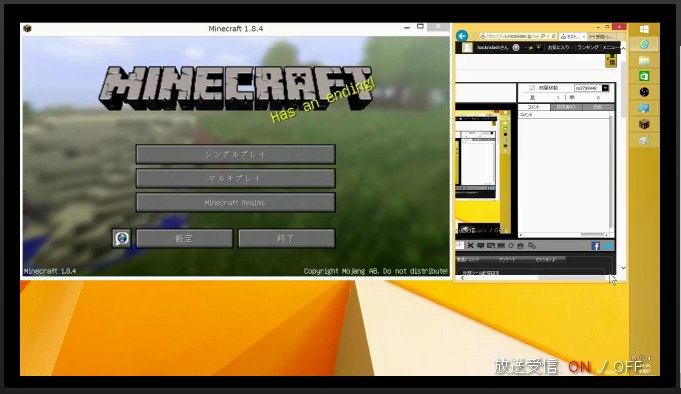Select the コメント tab in comment panel

coord(533,107)
